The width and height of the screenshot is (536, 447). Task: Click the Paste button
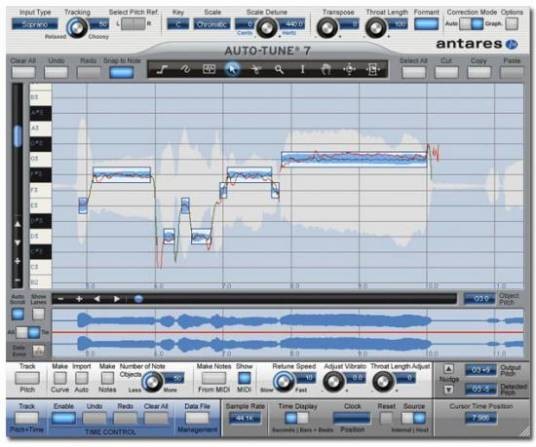(x=512, y=72)
